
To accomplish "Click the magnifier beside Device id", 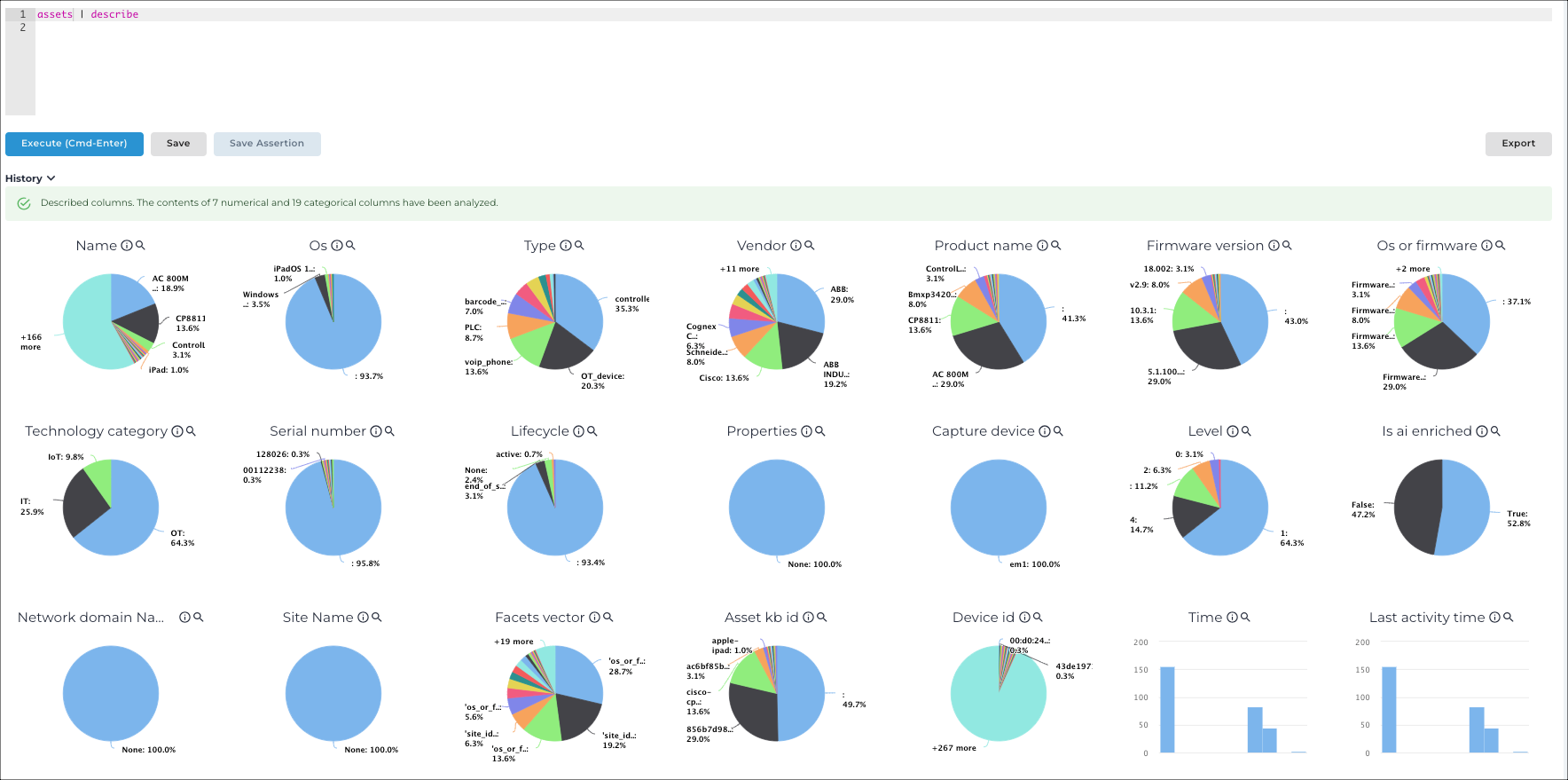I will [1038, 618].
